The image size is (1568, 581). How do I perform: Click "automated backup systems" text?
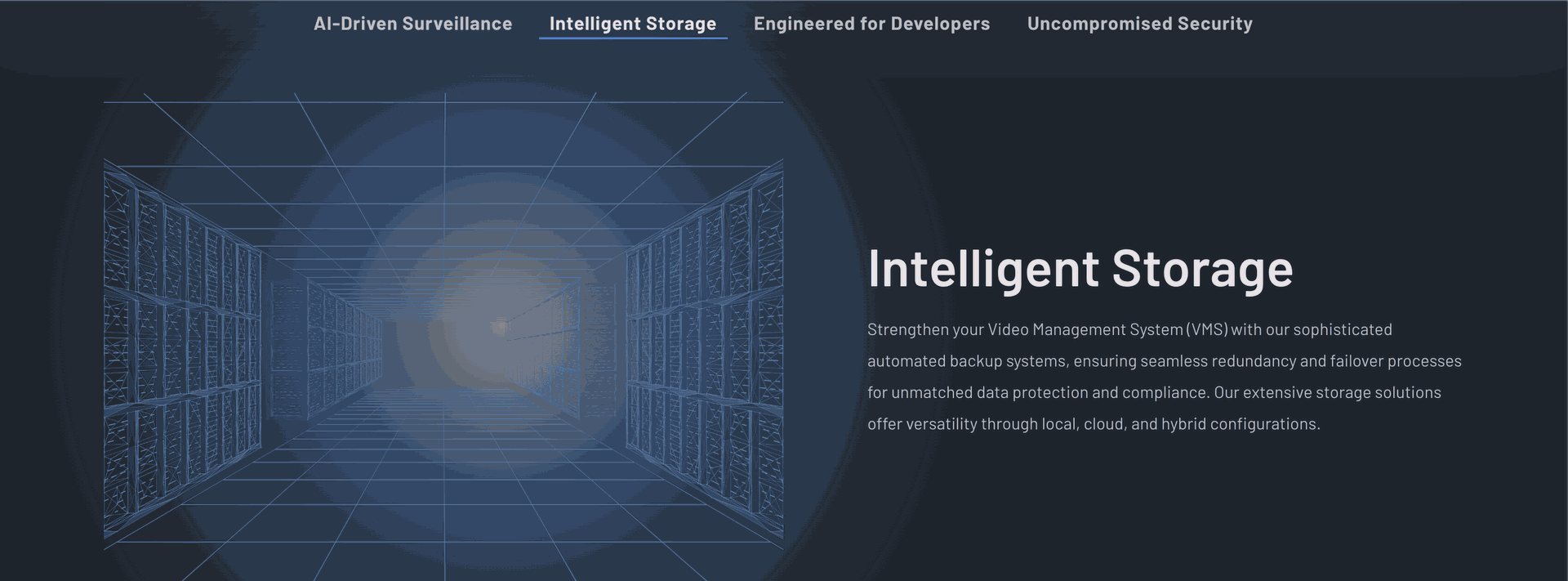(x=967, y=361)
